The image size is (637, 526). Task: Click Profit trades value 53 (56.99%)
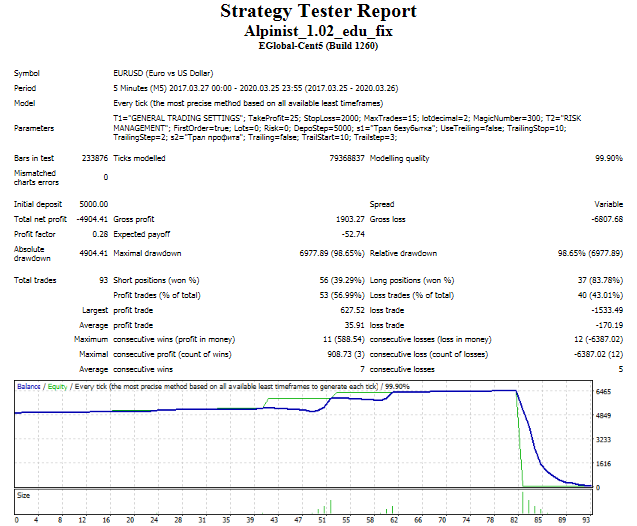point(342,295)
